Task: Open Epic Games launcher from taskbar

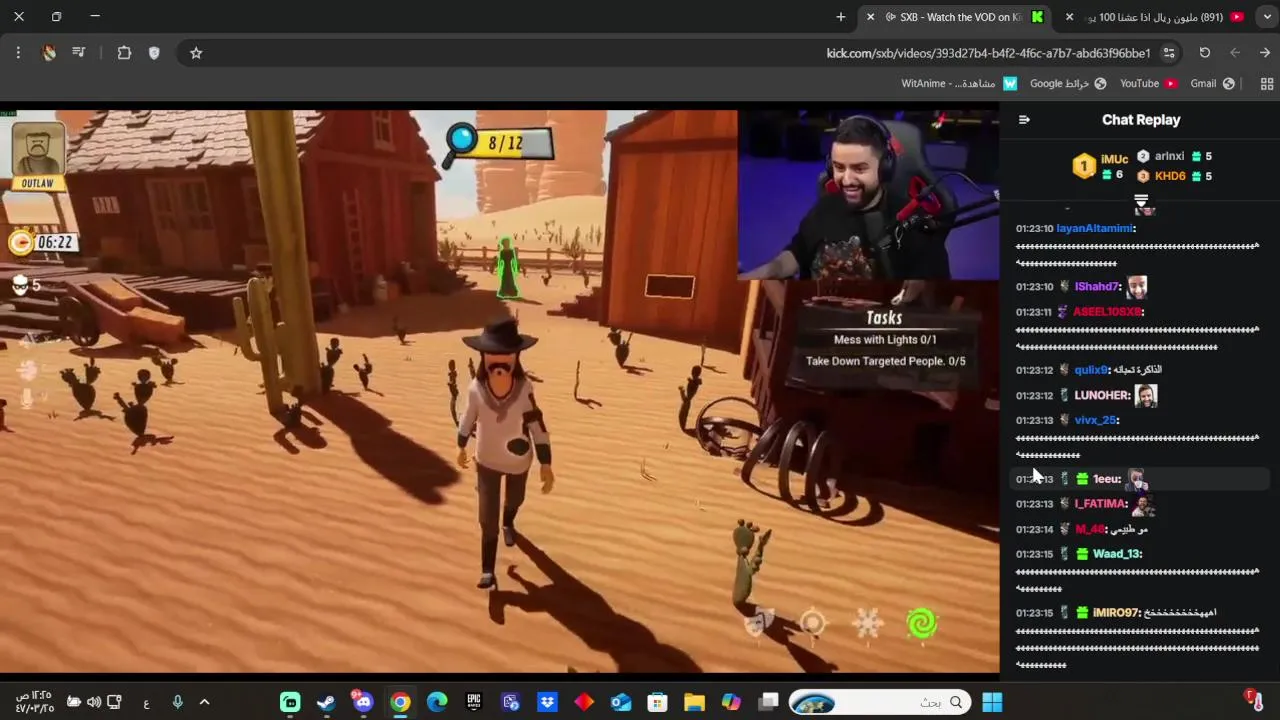Action: coord(474,703)
